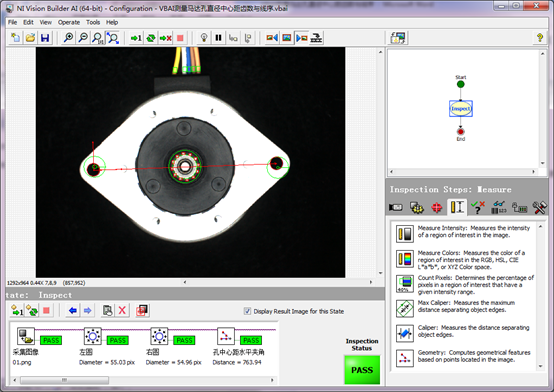
Task: Click the Zoom Out magnifier icon
Action: [x=83, y=38]
